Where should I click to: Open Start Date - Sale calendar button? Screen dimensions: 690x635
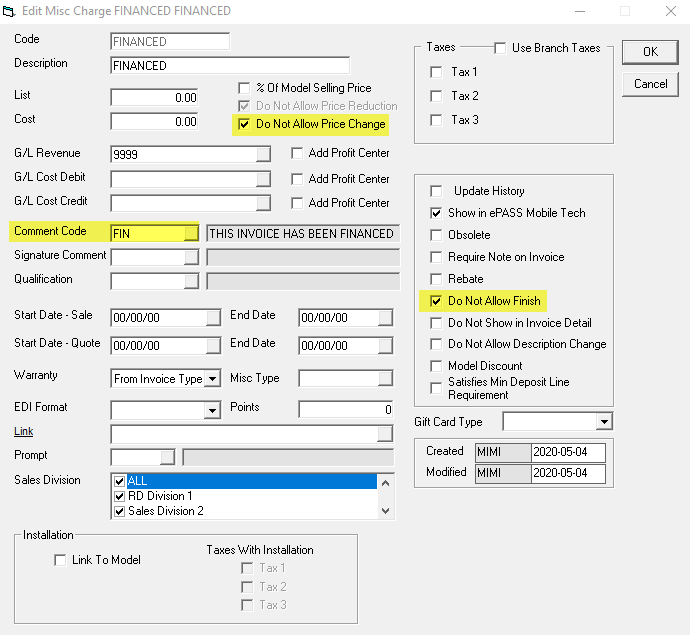[x=213, y=317]
